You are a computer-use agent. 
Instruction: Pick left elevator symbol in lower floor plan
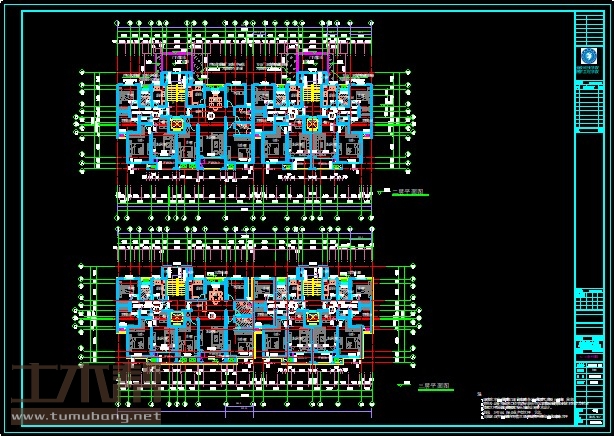(177, 317)
